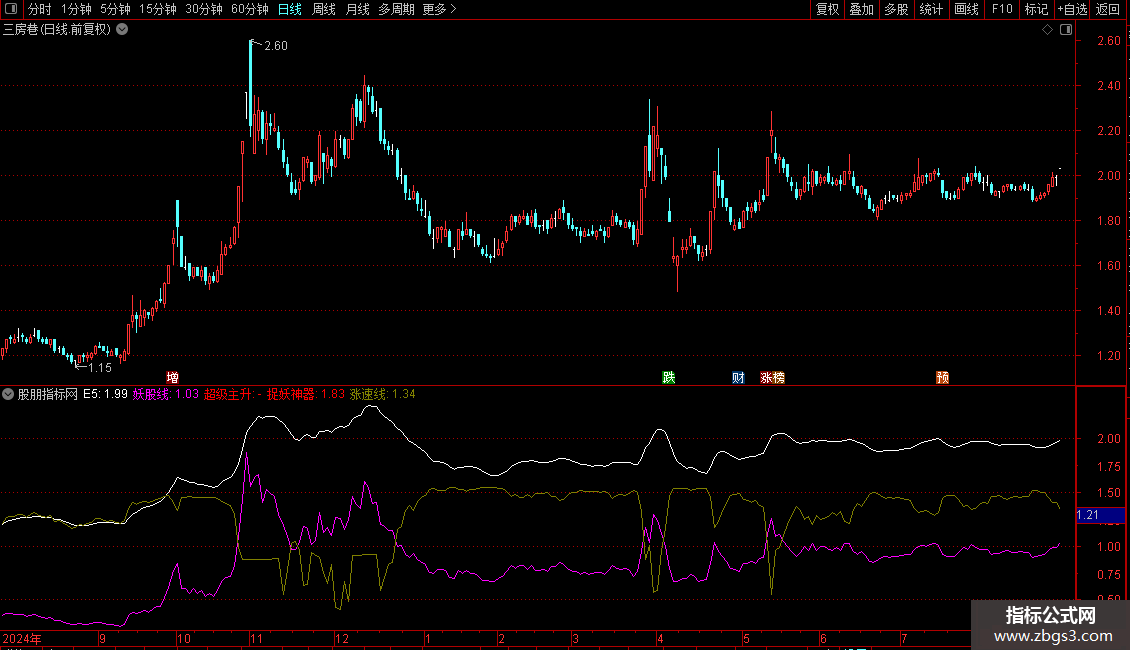The width and height of the screenshot is (1130, 650).
Task: Open 多周期 multi-period view
Action: point(396,9)
